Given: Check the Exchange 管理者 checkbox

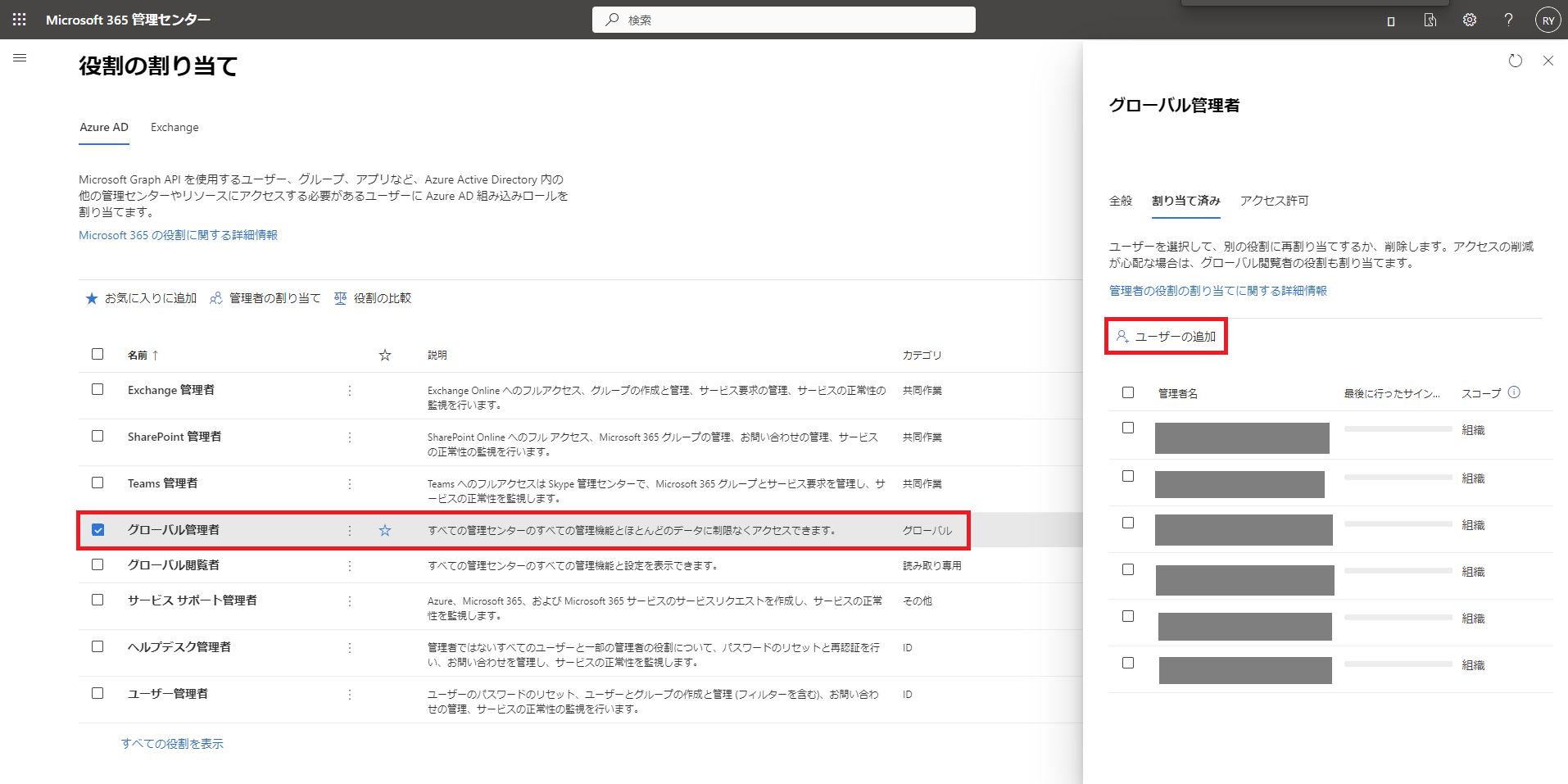Looking at the screenshot, I should (x=97, y=389).
